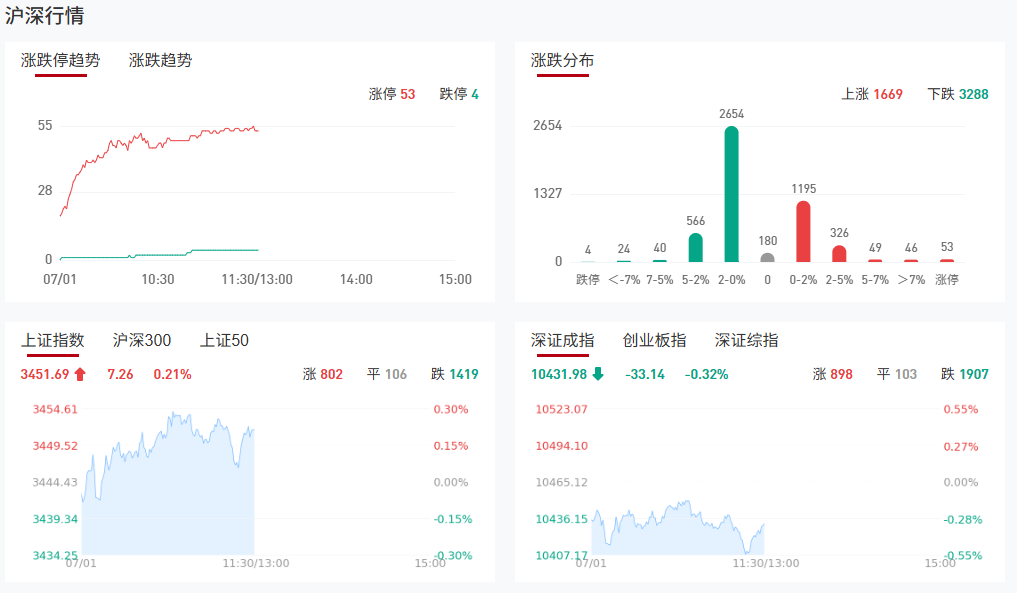Switch to the 沪深300 index tab
The height and width of the screenshot is (593, 1017).
tap(142, 340)
